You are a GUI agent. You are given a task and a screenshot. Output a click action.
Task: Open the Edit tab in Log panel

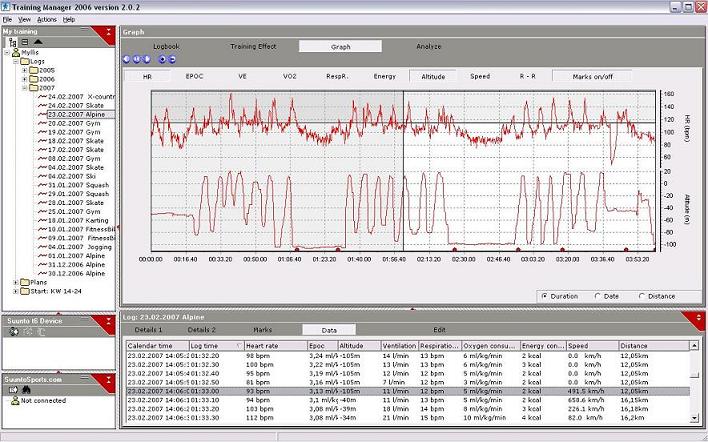tap(439, 330)
